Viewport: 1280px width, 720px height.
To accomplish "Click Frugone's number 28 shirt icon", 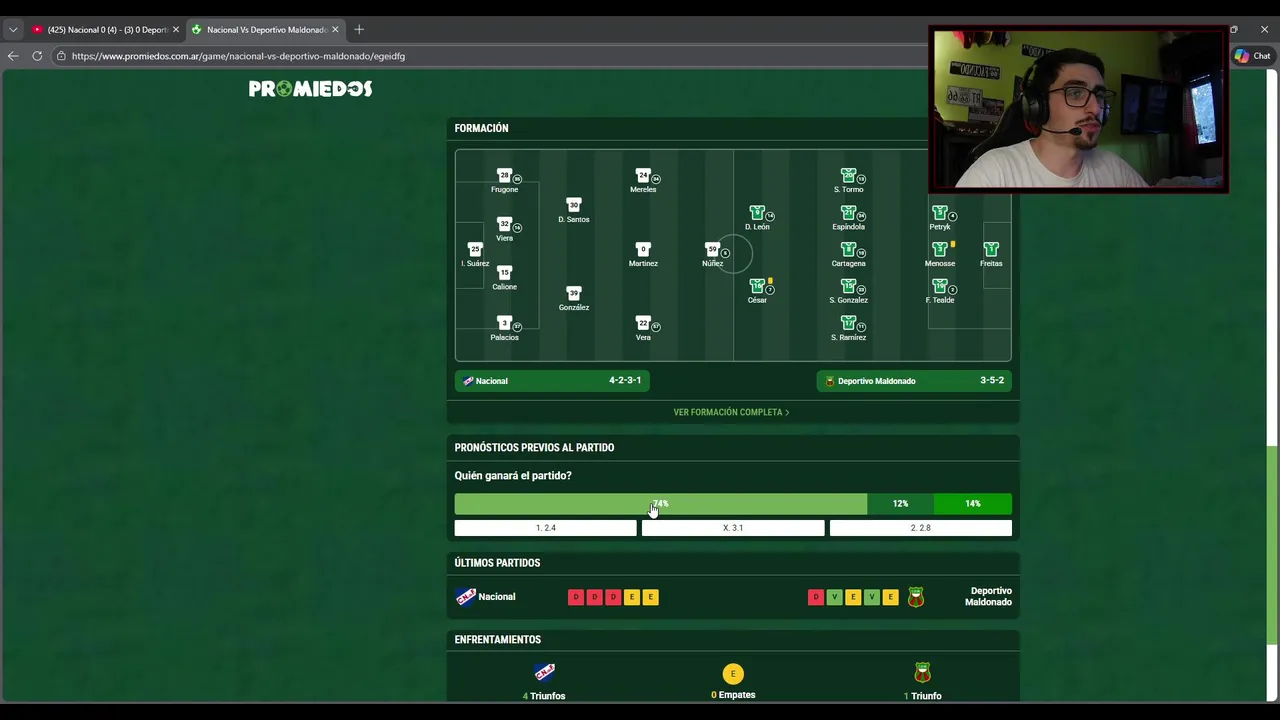I will point(504,175).
